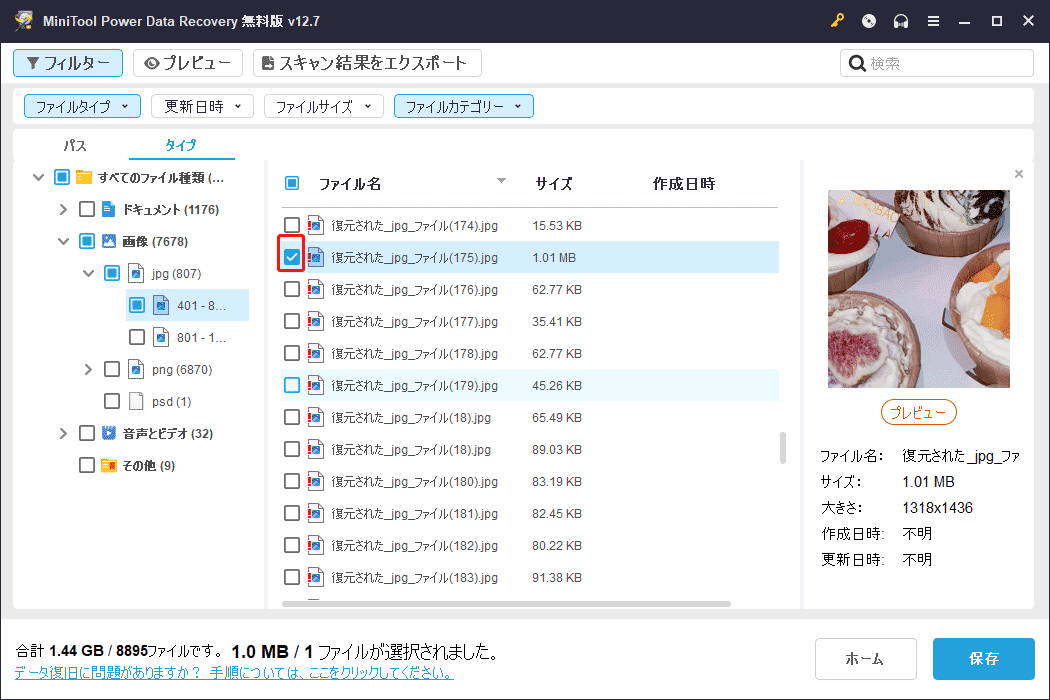Click the 保存 save button

point(982,658)
